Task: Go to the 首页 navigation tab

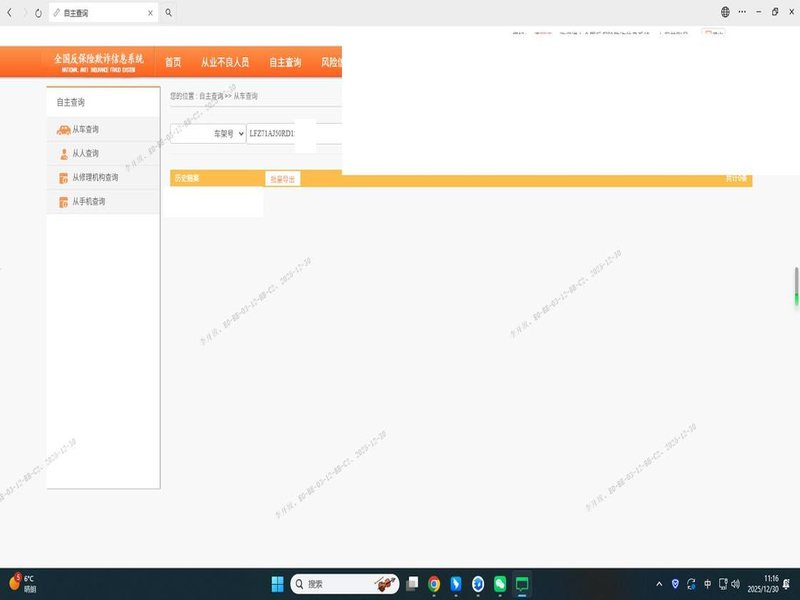Action: [173, 62]
